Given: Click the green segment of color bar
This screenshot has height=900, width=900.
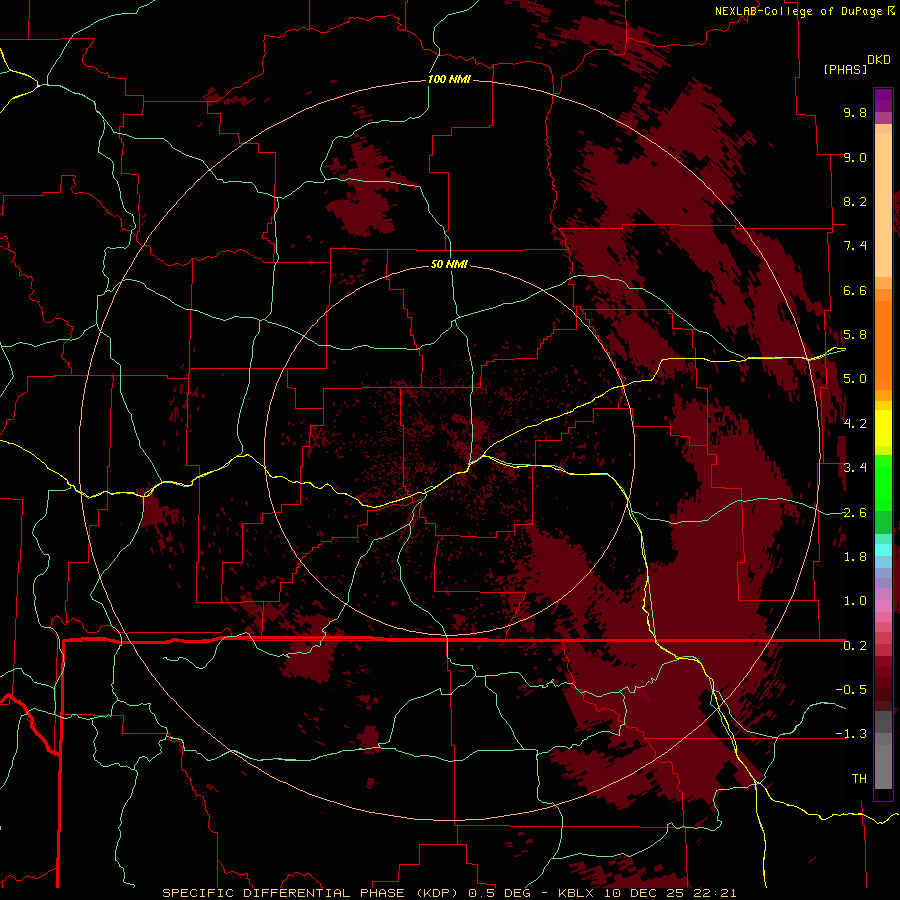Looking at the screenshot, I should [x=883, y=483].
